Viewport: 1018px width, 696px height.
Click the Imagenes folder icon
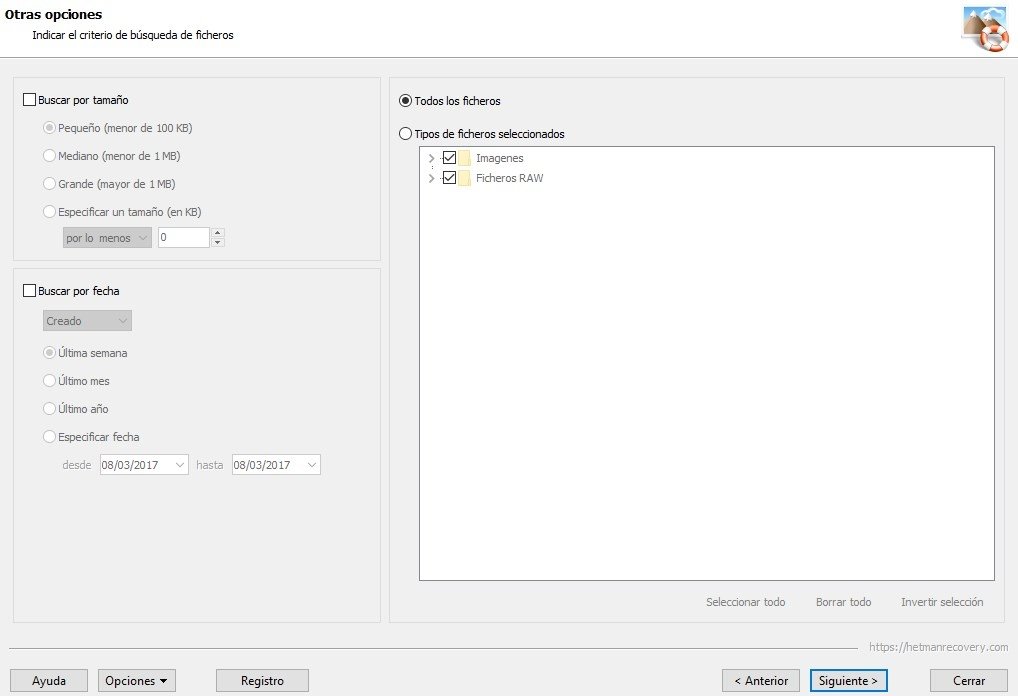click(x=464, y=158)
